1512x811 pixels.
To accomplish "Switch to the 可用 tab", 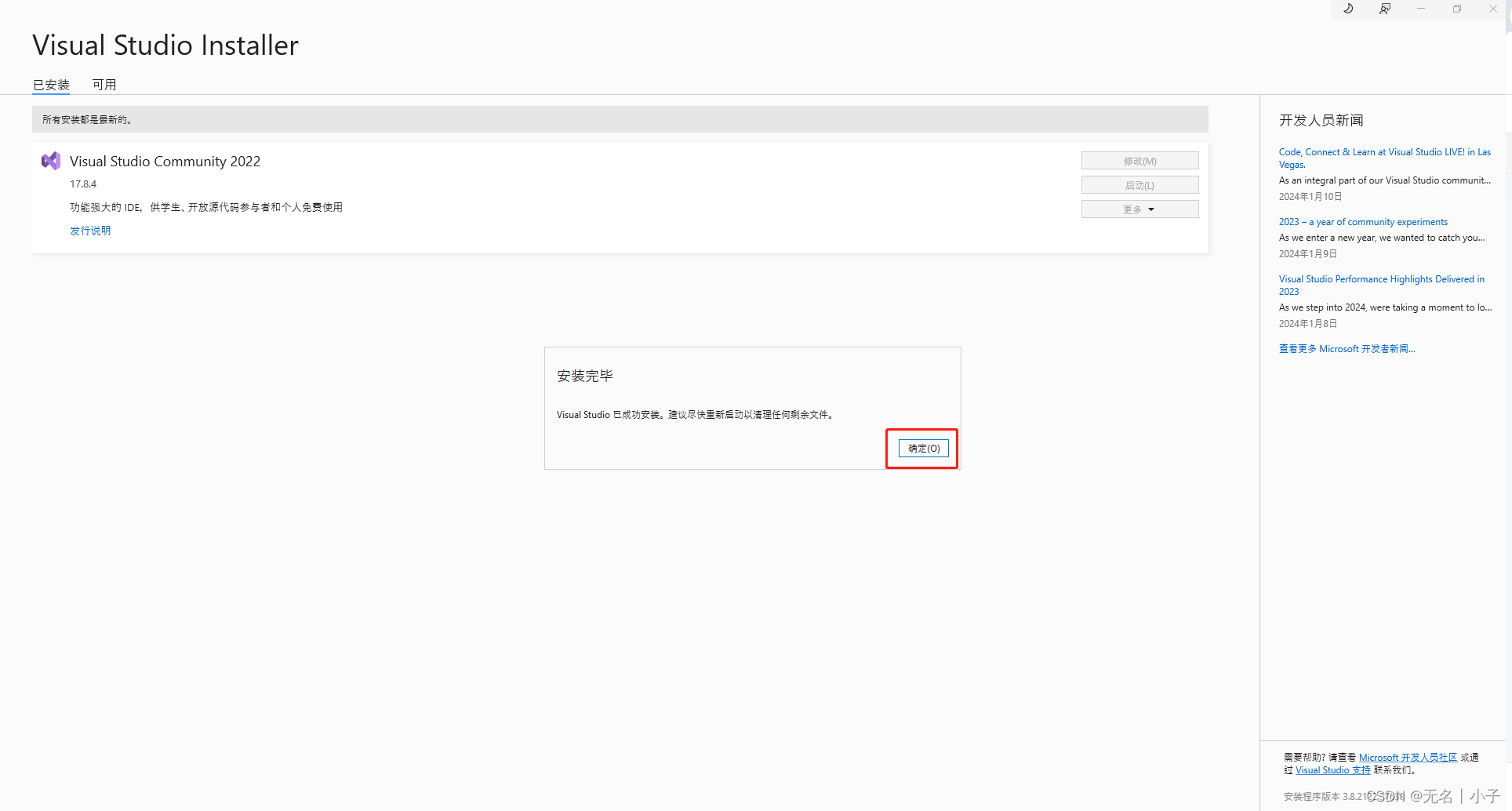I will pyautogui.click(x=104, y=85).
